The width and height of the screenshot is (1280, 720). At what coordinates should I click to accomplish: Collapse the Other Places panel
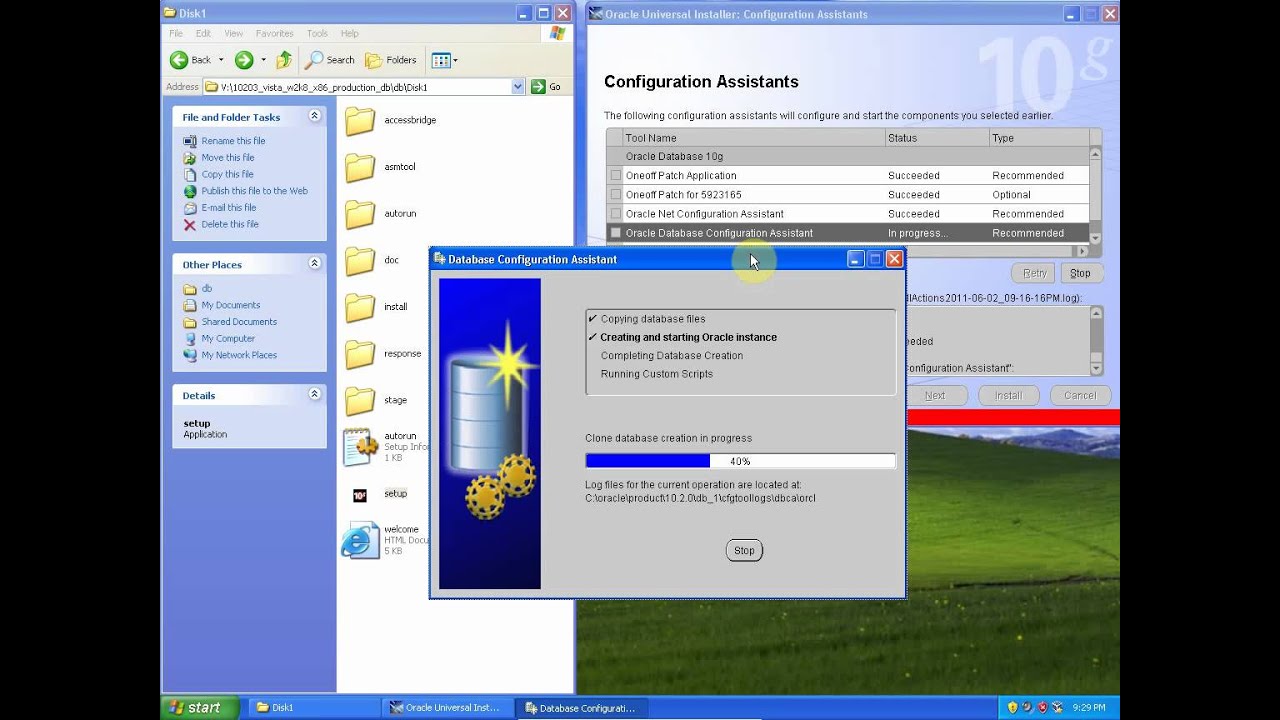click(x=314, y=264)
